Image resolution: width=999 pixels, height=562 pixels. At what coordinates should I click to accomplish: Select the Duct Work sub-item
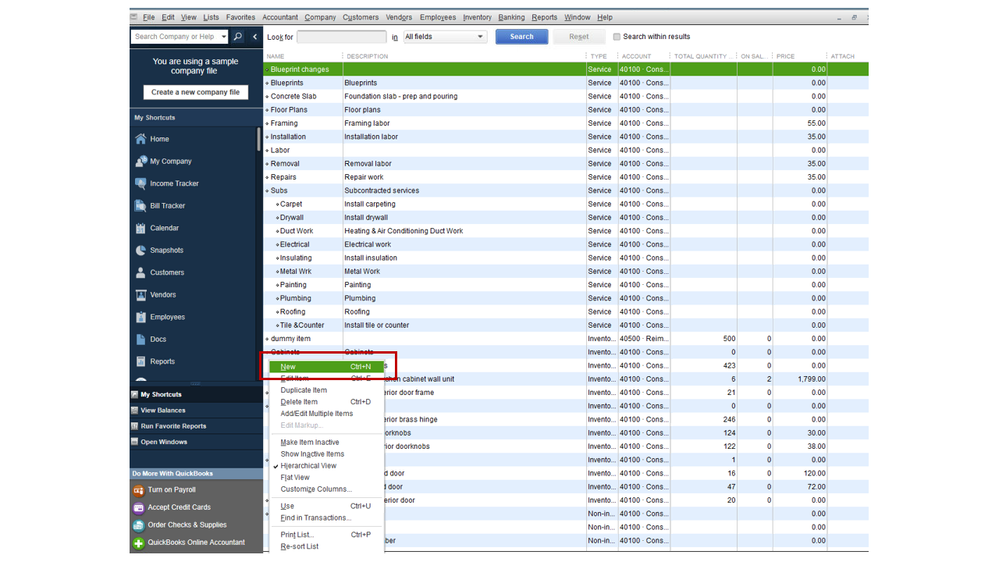click(566, 231)
